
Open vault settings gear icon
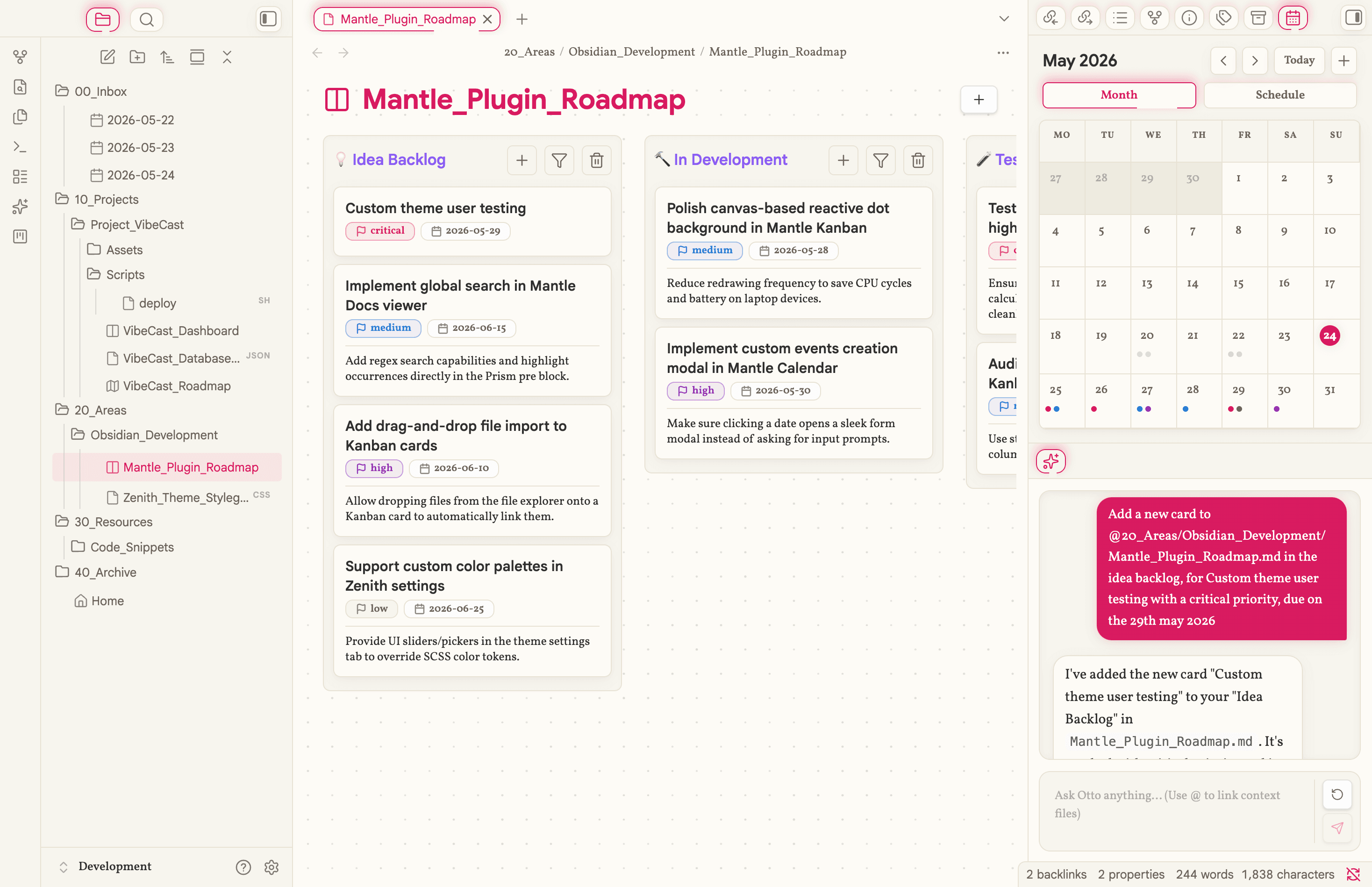(272, 867)
